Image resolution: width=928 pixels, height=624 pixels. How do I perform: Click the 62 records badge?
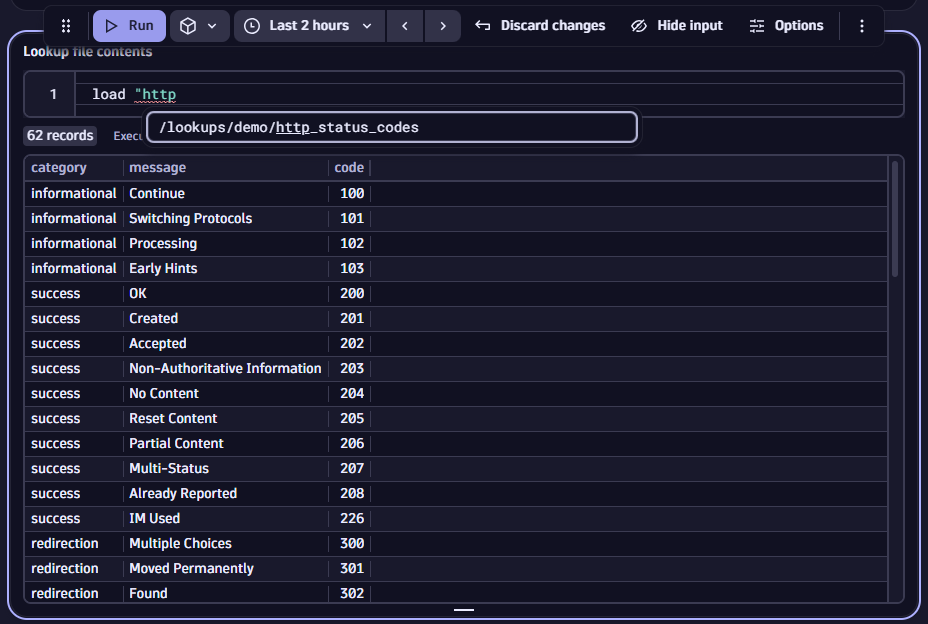coord(59,135)
